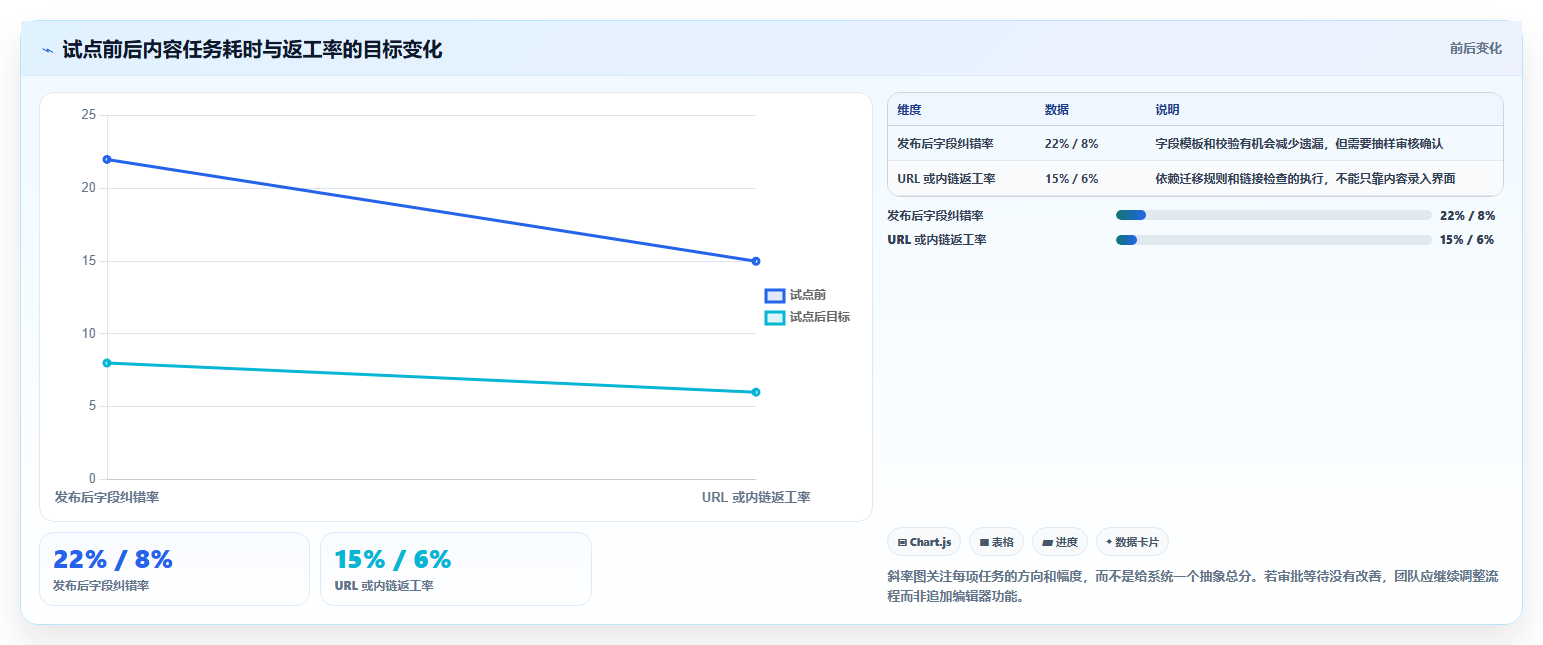Click the panel title 试点前后内容任务耗时与返工率的目标变化
The height and width of the screenshot is (645, 1543).
[x=252, y=50]
